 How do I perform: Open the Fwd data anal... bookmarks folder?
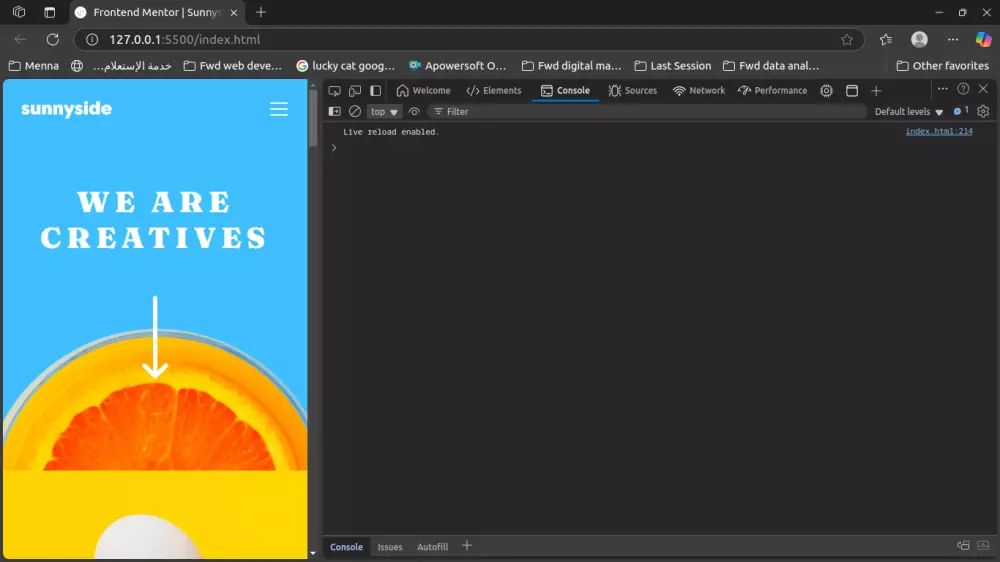coord(771,66)
